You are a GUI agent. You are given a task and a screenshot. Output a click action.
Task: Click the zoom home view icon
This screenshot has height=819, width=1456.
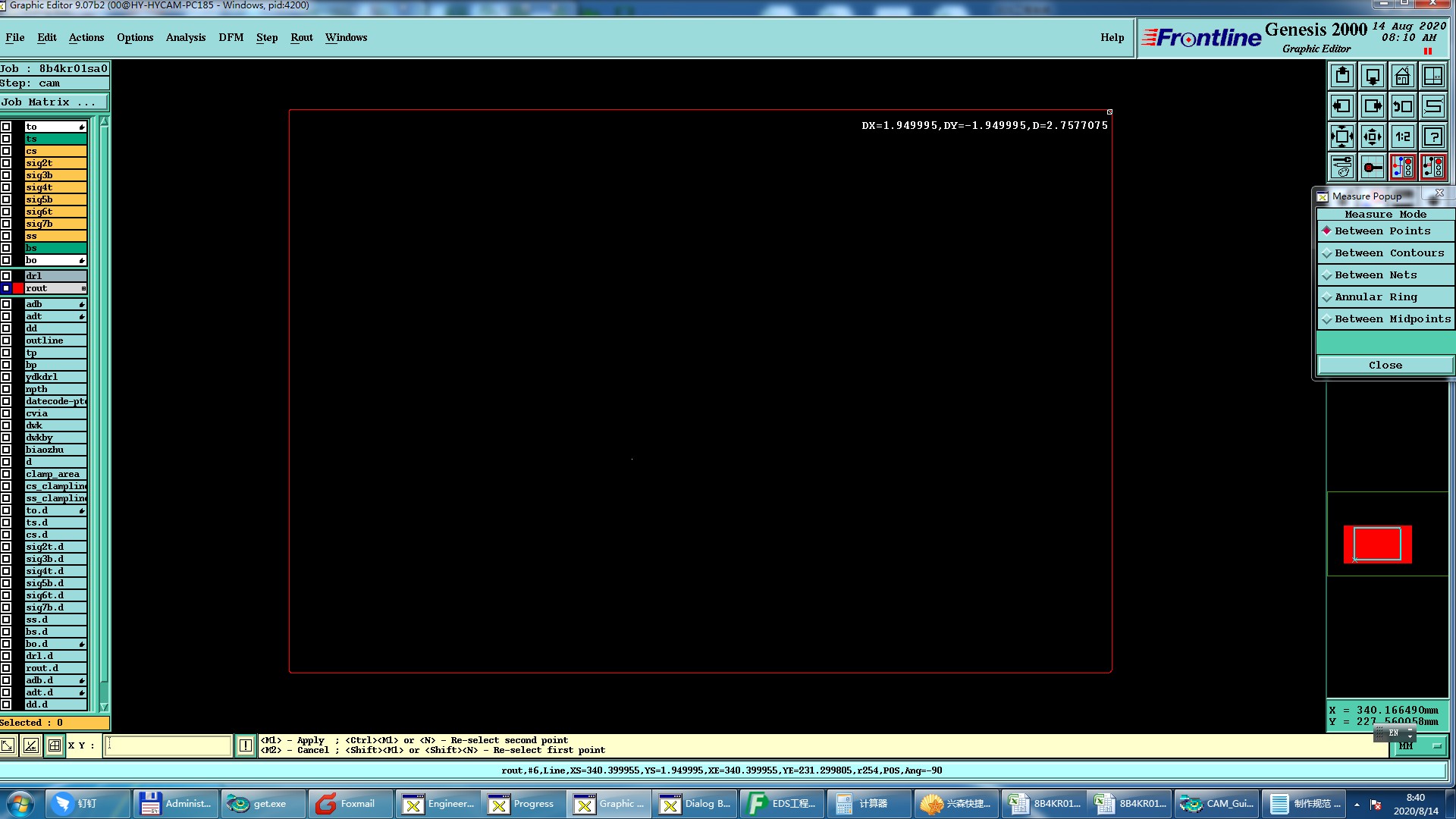pyautogui.click(x=1402, y=76)
